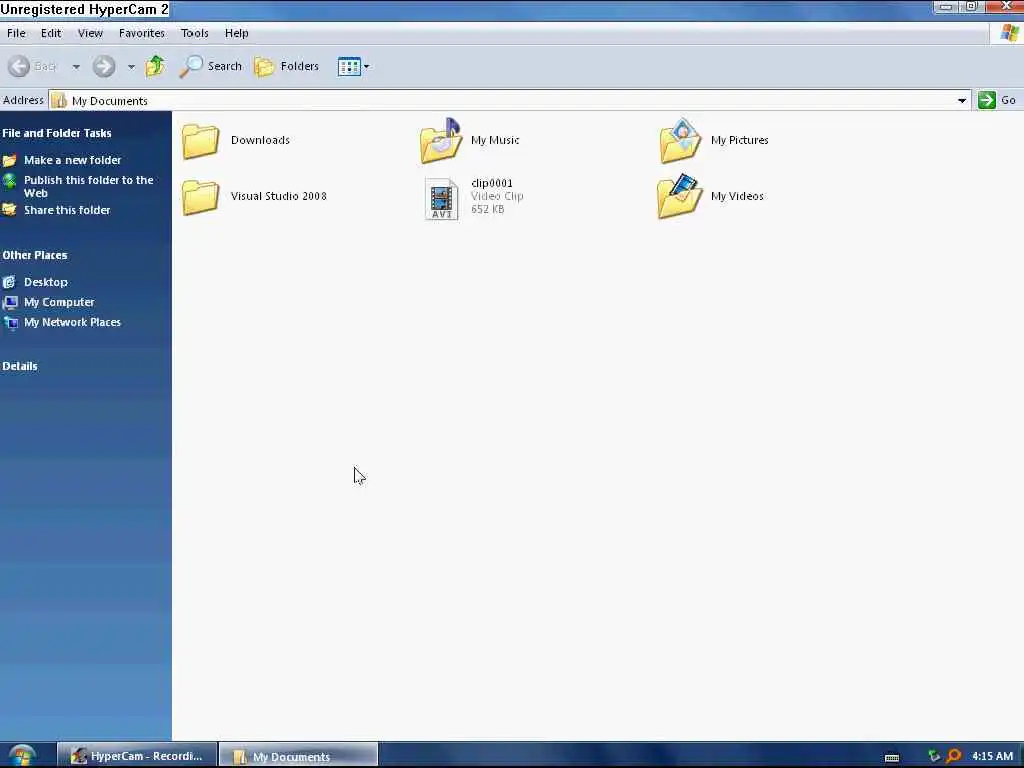The image size is (1024, 768).
Task: Open the View menu
Action: 90,33
